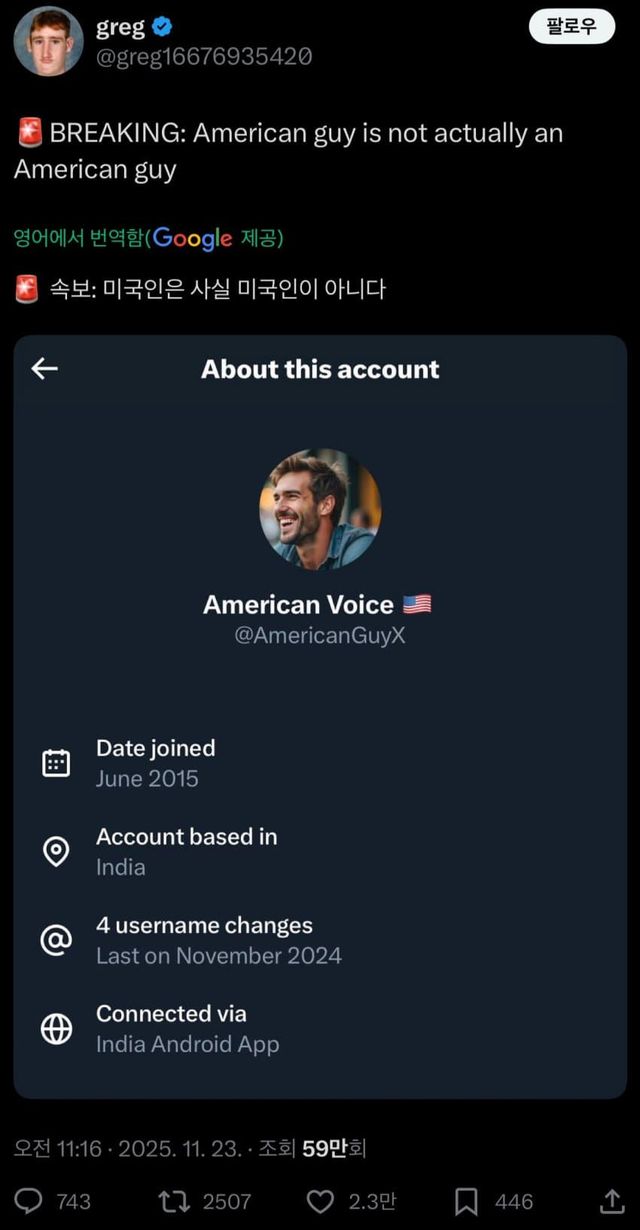This screenshot has width=640, height=1230.
Task: Open the share icon on the tweet
Action: (612, 1201)
